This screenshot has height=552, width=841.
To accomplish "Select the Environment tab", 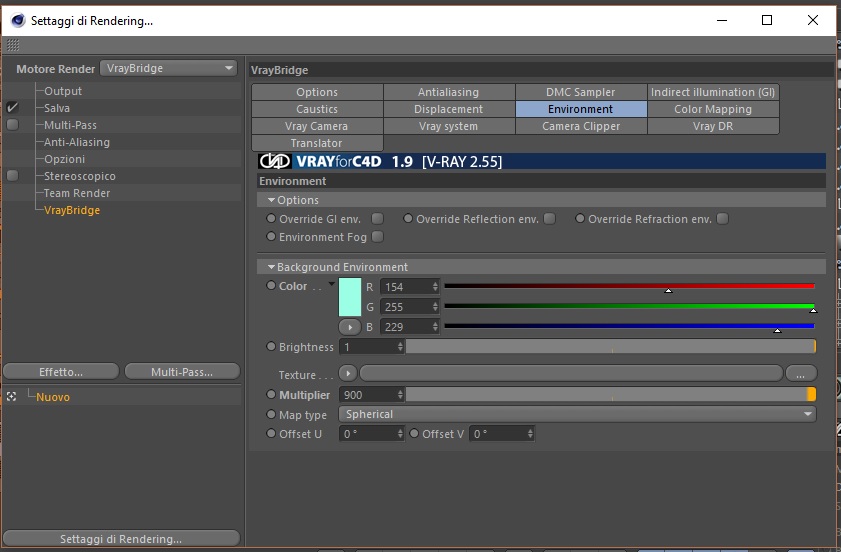I will (581, 109).
